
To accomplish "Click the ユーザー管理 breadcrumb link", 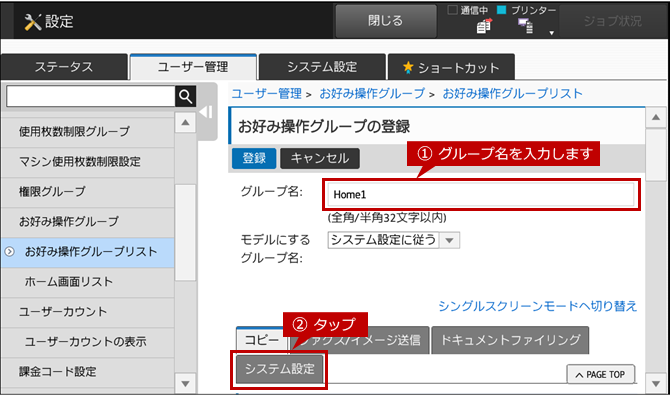I will click(267, 94).
